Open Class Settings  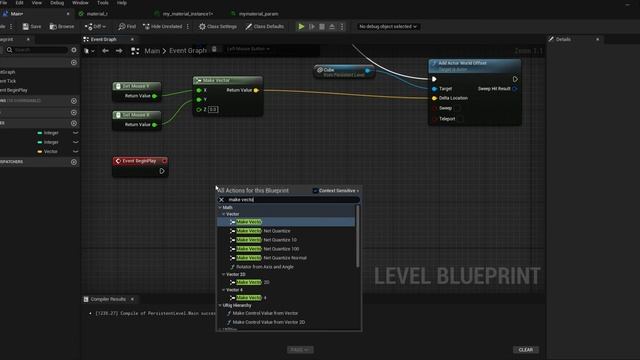[x=218, y=27]
